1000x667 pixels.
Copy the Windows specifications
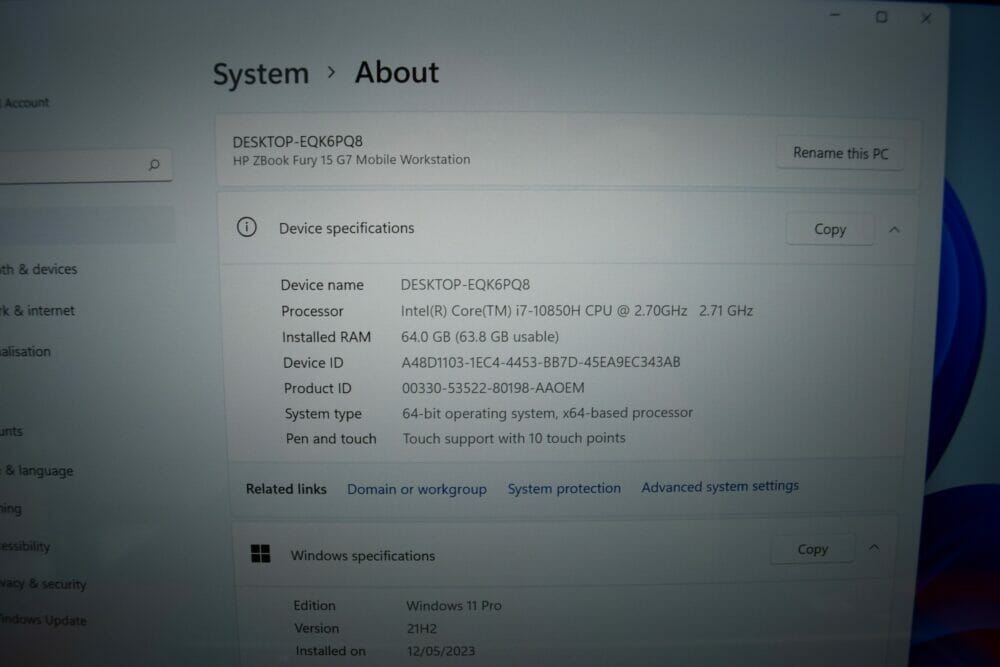coord(812,549)
